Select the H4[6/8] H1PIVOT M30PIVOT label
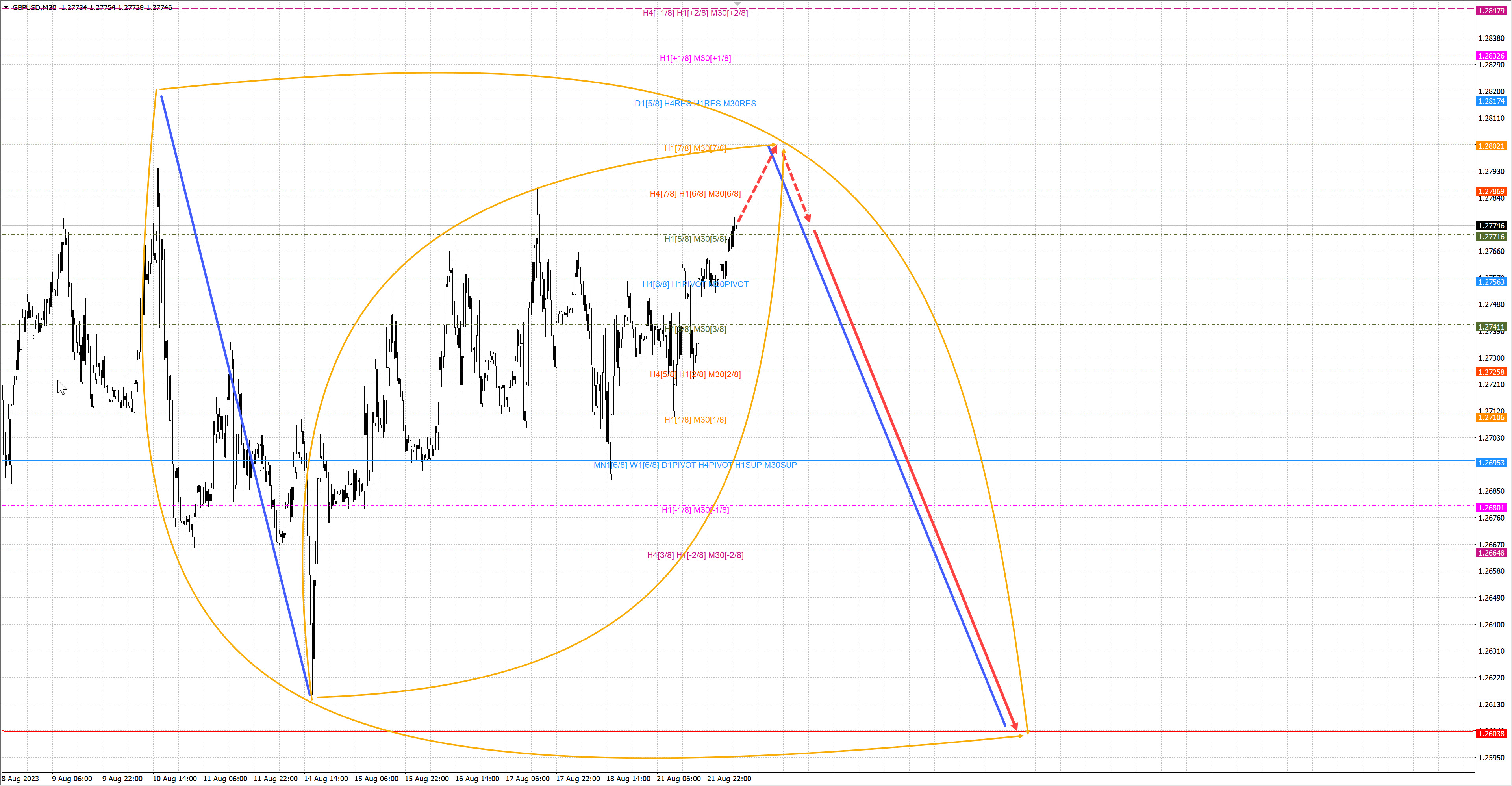 click(x=695, y=284)
